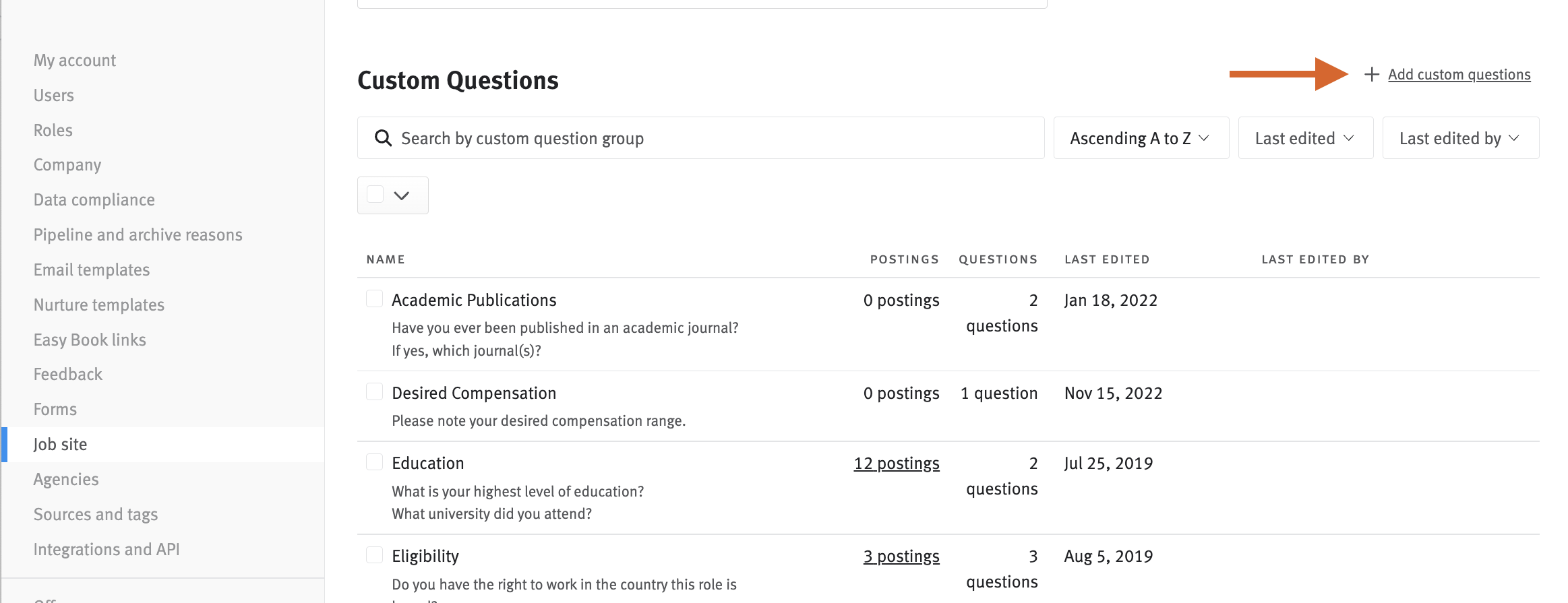Image resolution: width=1568 pixels, height=603 pixels.
Task: Toggle the Eligibility row checkbox
Action: (374, 554)
